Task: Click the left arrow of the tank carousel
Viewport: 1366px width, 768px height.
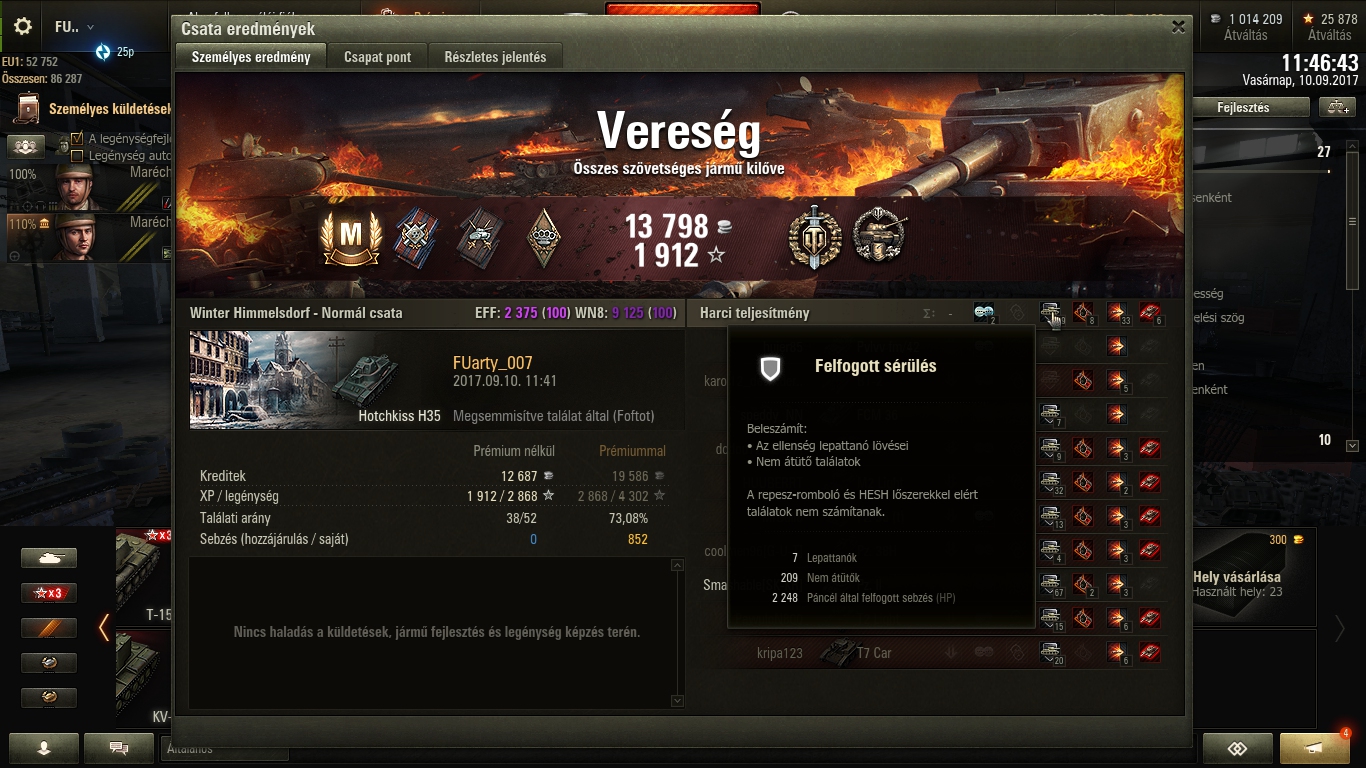Action: (x=104, y=627)
